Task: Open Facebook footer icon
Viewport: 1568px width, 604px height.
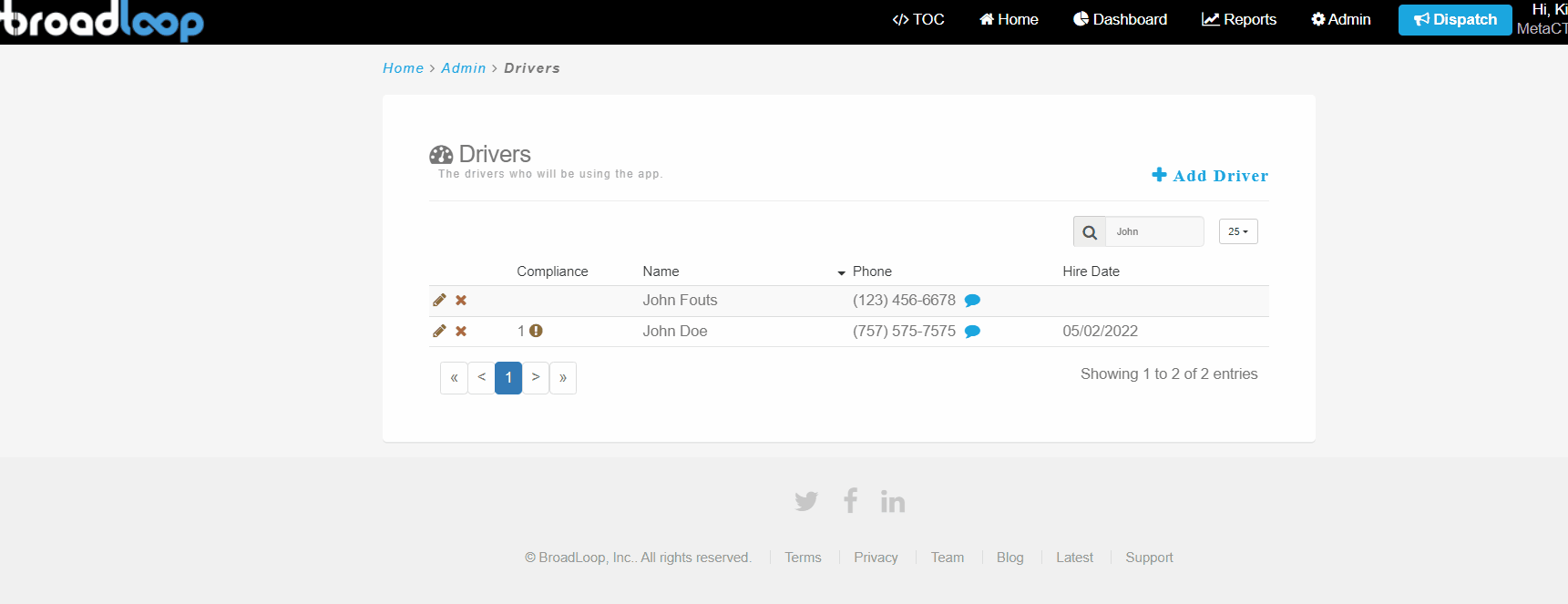Action: [x=850, y=500]
